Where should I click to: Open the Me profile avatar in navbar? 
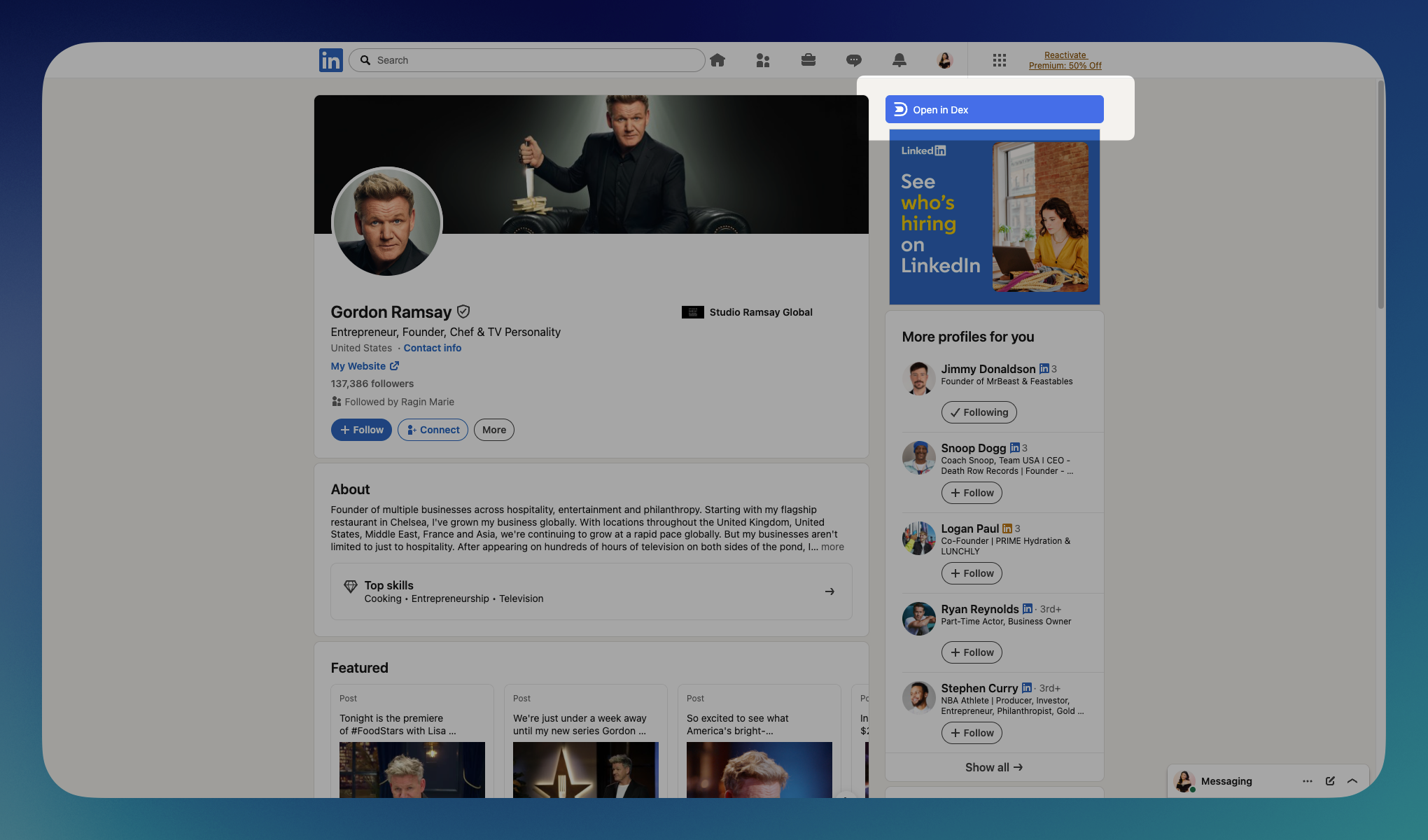[945, 60]
